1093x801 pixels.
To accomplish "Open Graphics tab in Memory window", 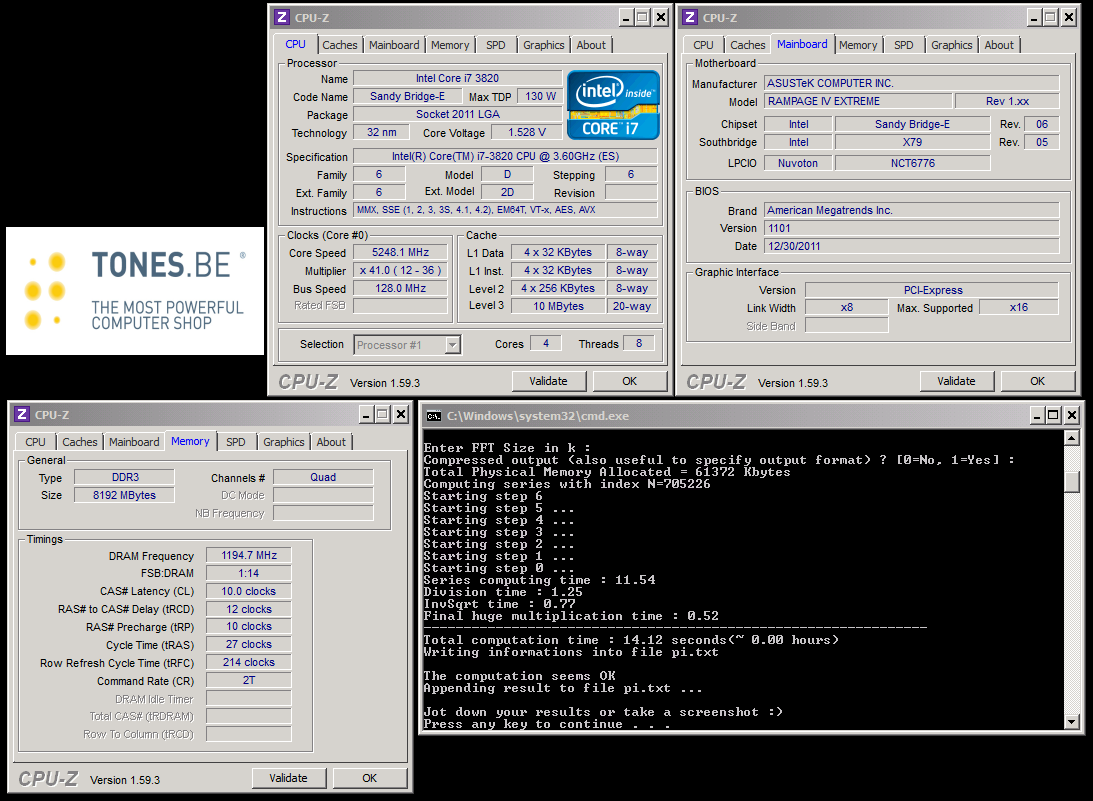I will 284,442.
